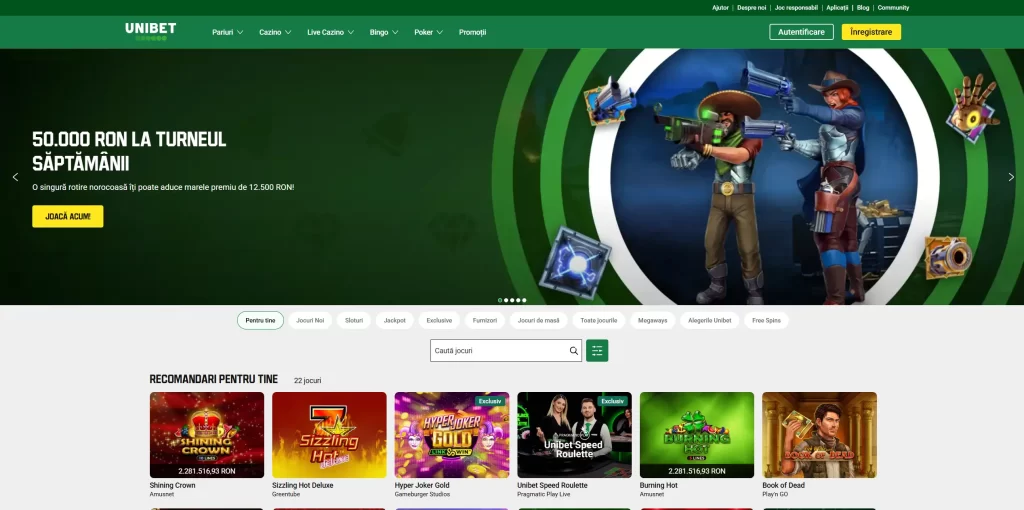Launch the Hyper Joker Gold thumbnail

[452, 435]
